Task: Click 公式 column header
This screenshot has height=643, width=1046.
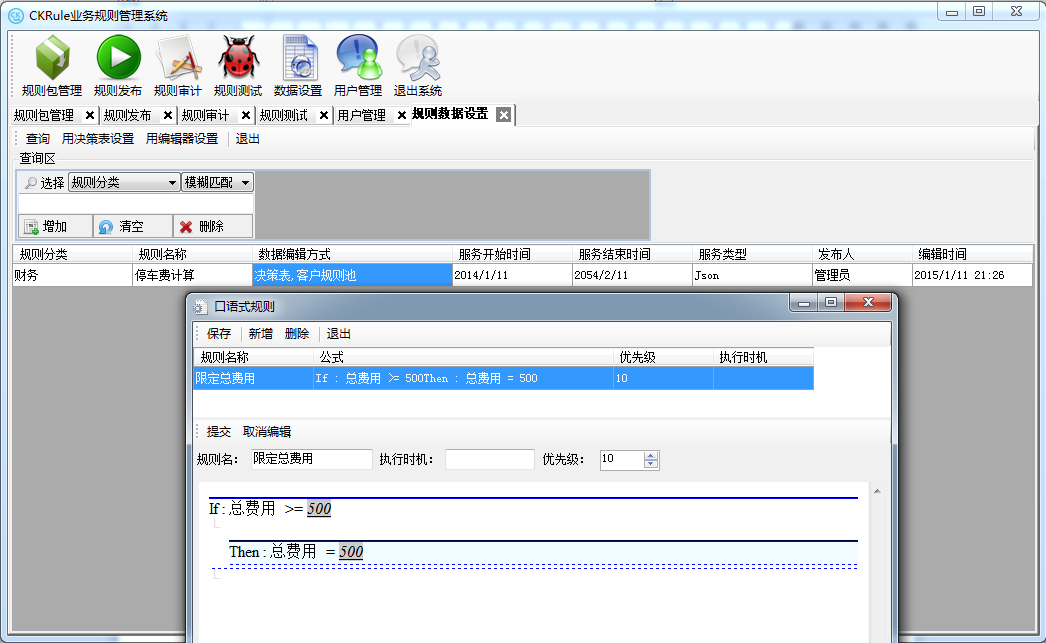Action: 463,358
